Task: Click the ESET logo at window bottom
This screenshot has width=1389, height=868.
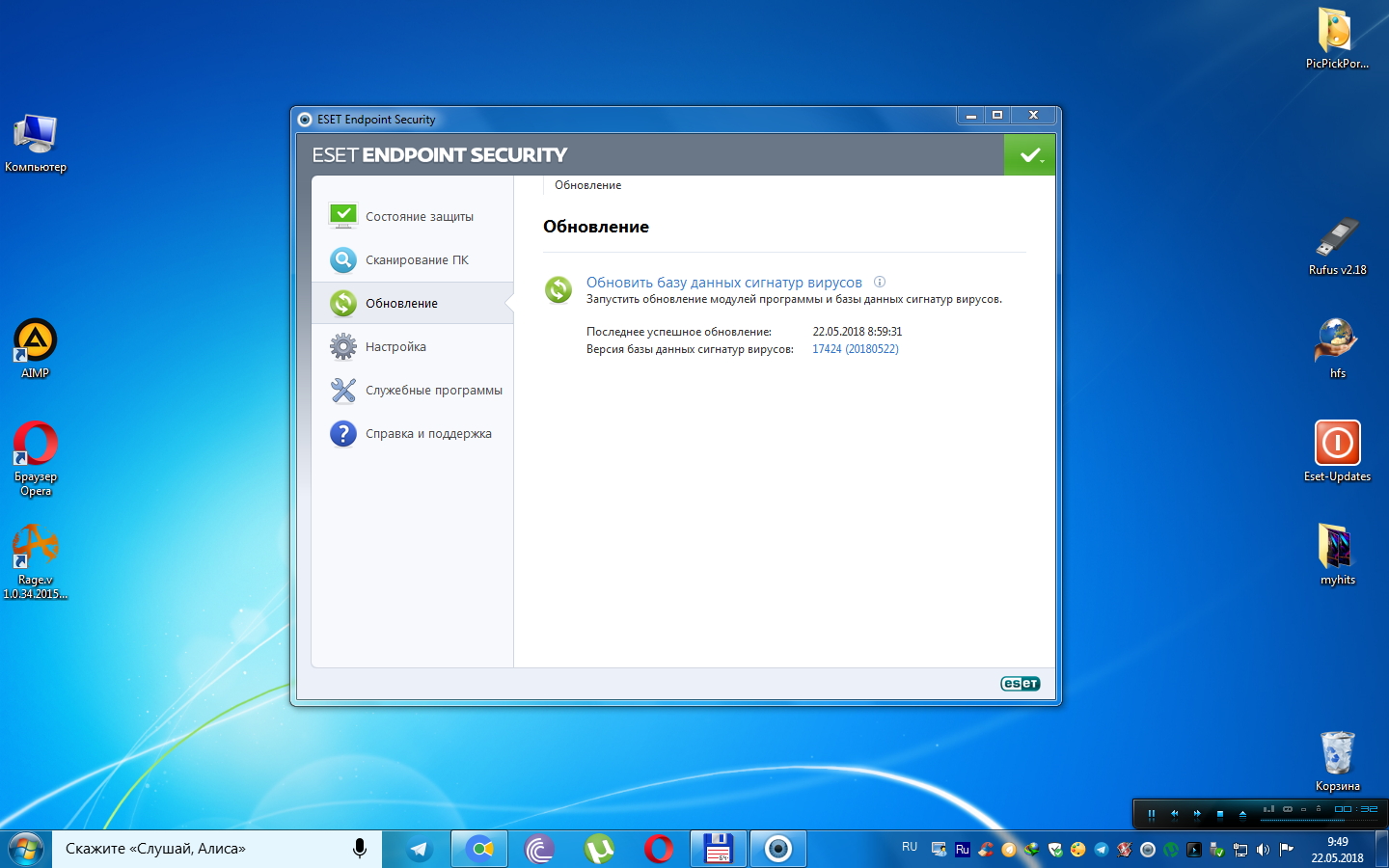Action: click(1021, 684)
